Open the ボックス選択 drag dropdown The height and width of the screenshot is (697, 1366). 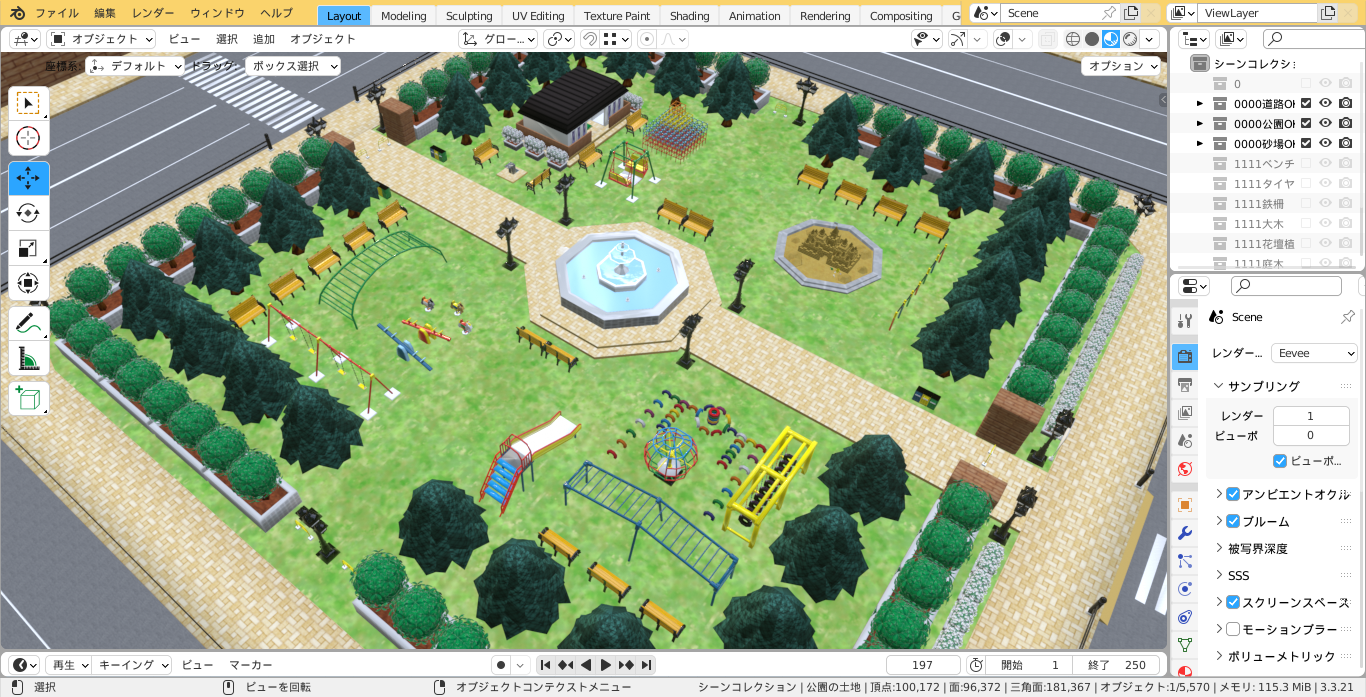tap(292, 66)
